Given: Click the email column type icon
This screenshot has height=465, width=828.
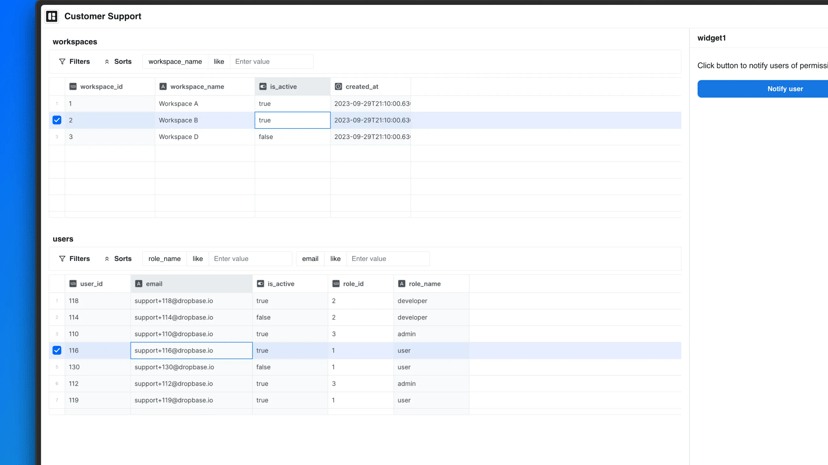Looking at the screenshot, I should 139,284.
